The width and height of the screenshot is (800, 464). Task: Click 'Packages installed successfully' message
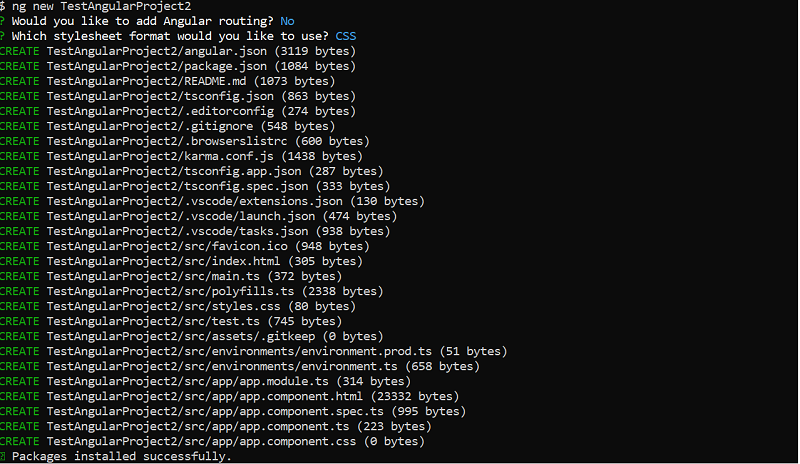tap(120, 456)
